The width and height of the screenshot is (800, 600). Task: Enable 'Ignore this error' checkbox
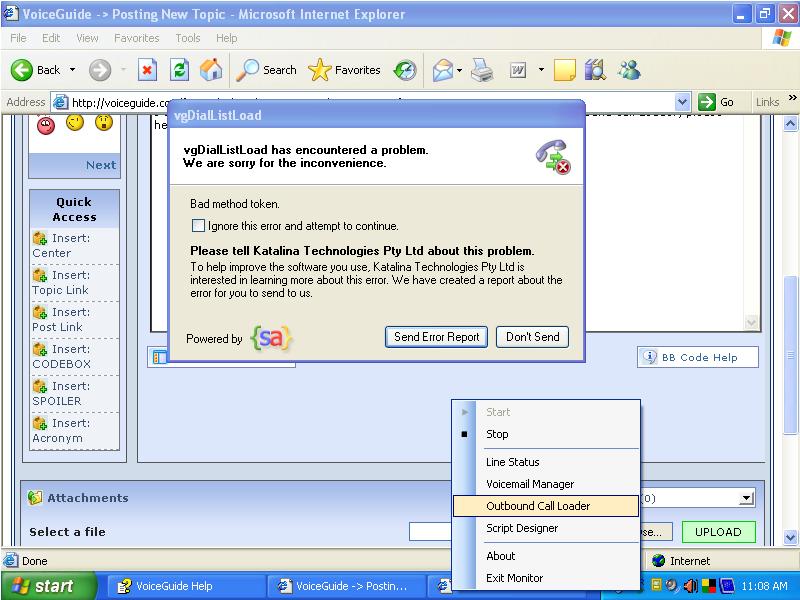198,226
